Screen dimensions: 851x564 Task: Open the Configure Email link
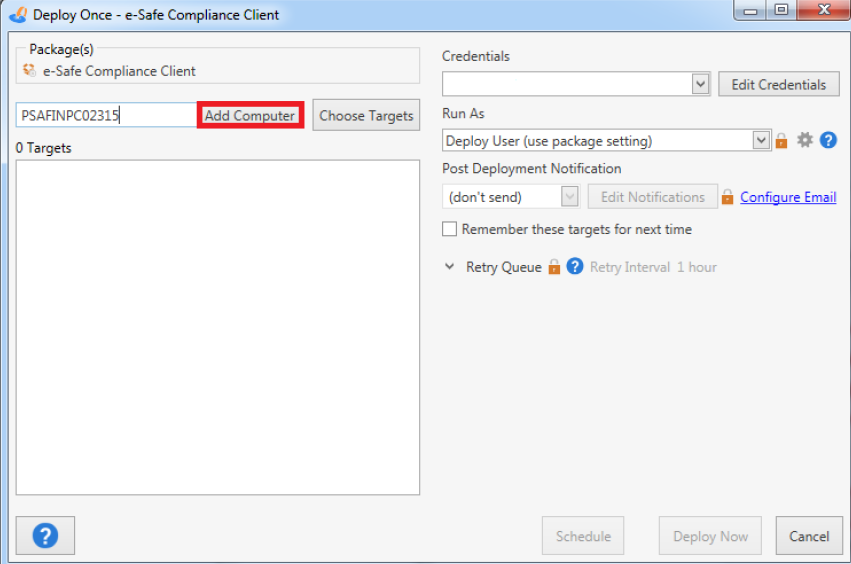pos(788,197)
